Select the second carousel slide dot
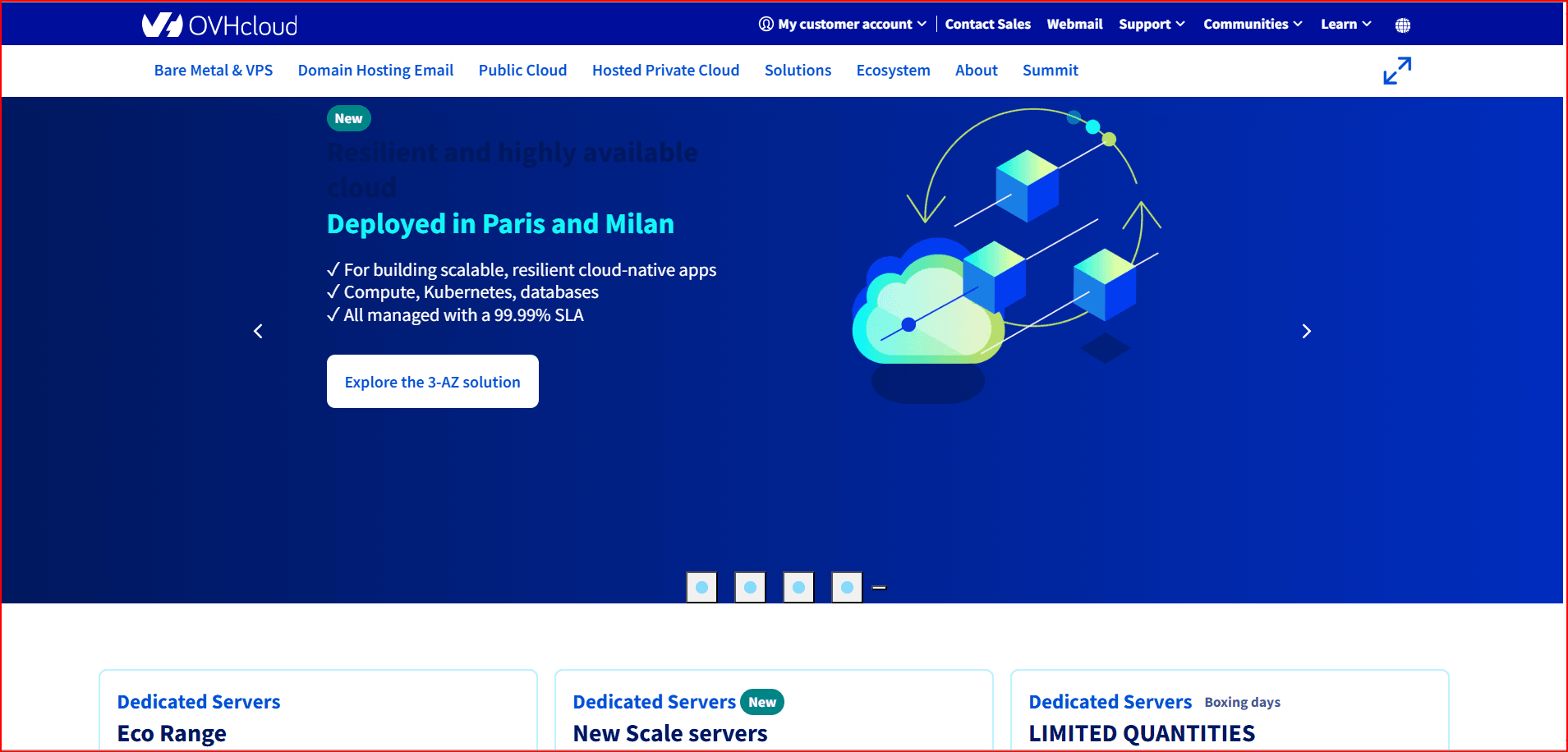This screenshot has height=752, width=1568. point(750,587)
